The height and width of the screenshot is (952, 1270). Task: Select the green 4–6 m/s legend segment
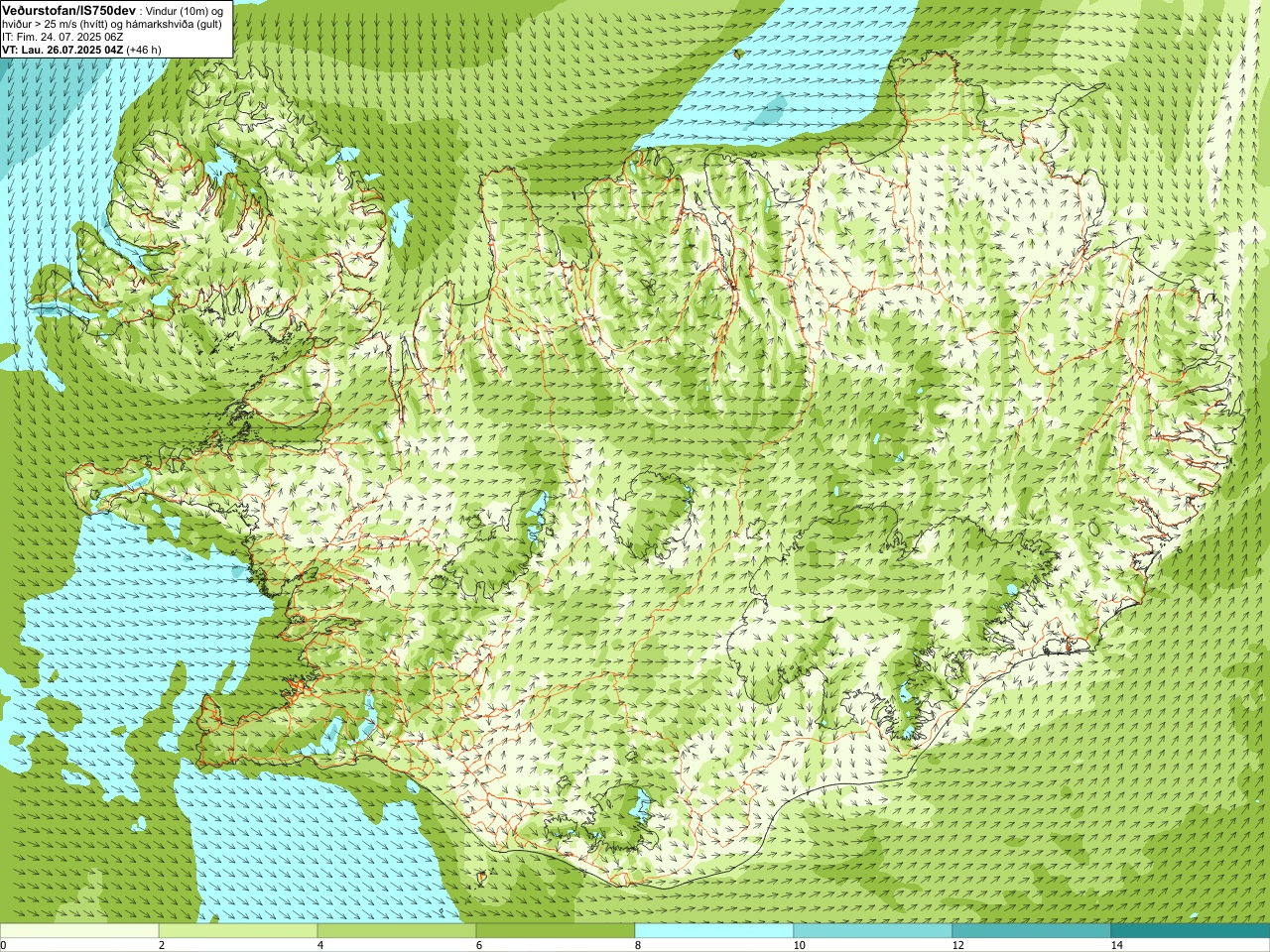(x=397, y=931)
